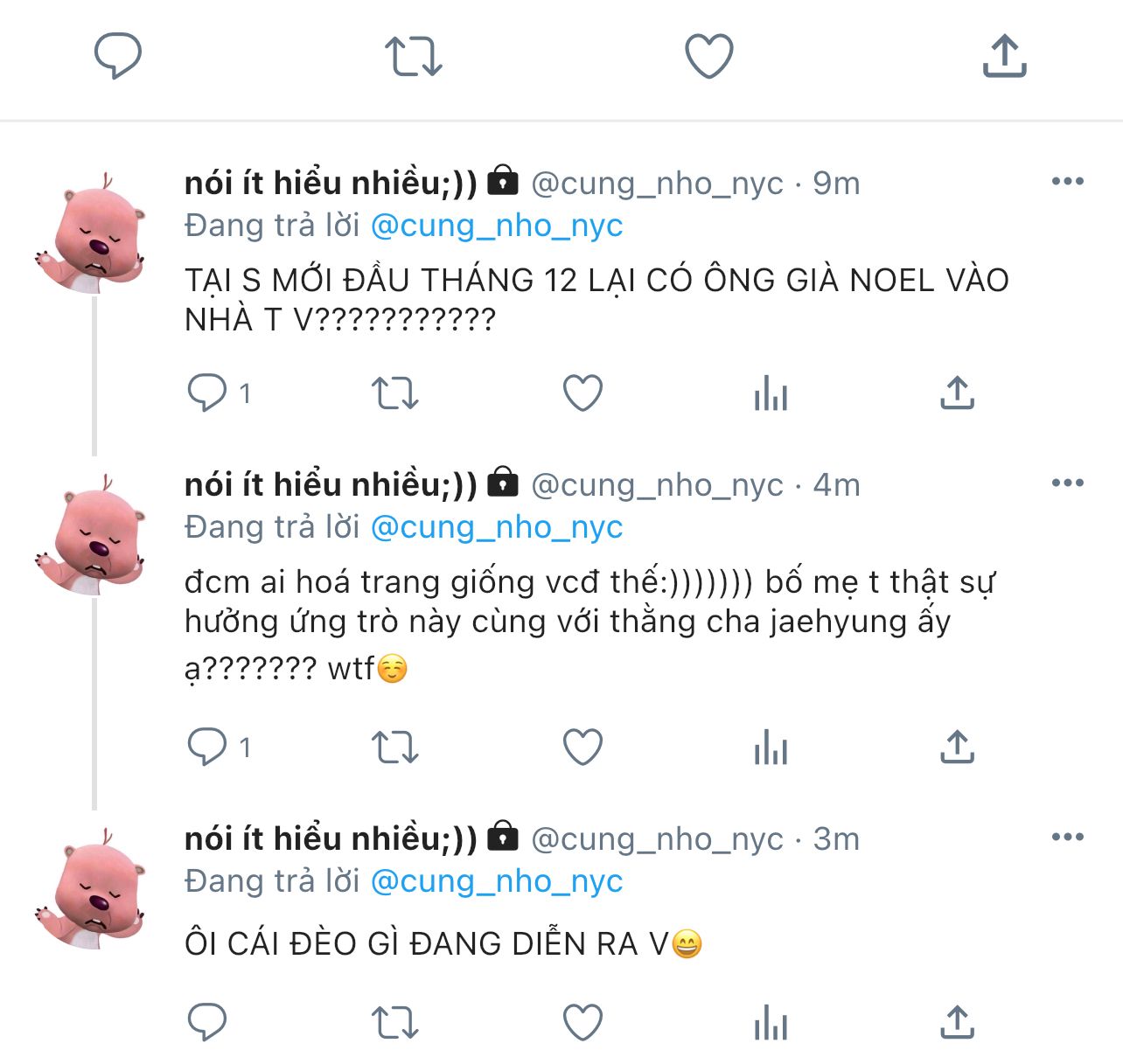Share the tweet posted 9m ago
The image size is (1123, 1064).
pos(957,393)
